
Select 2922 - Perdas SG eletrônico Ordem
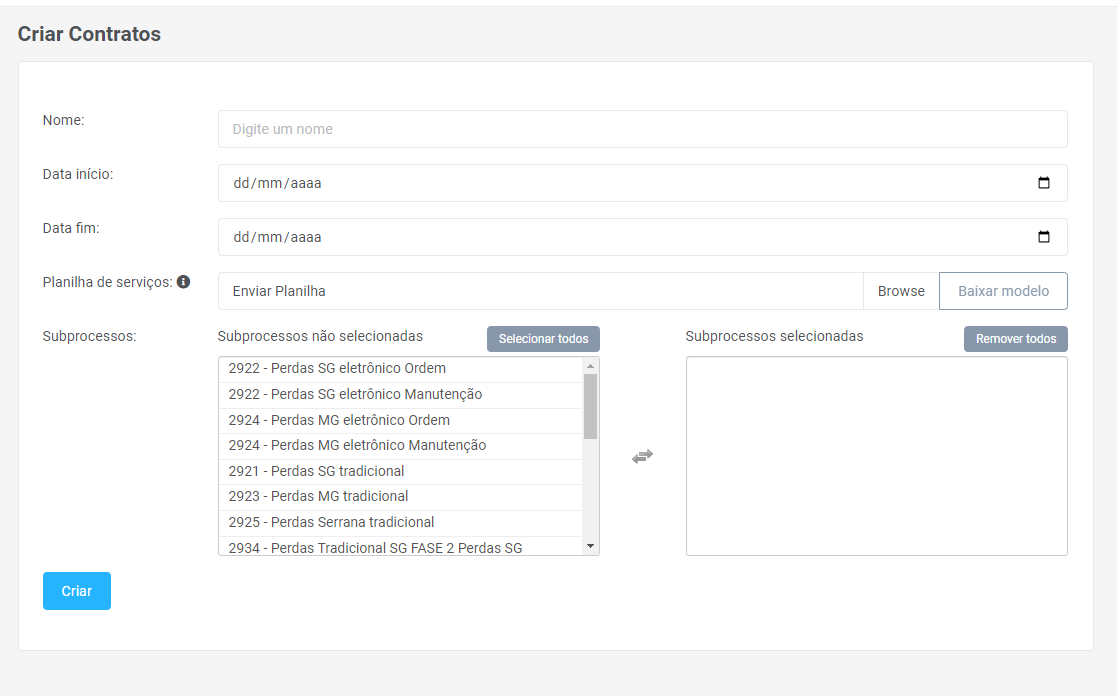point(337,368)
